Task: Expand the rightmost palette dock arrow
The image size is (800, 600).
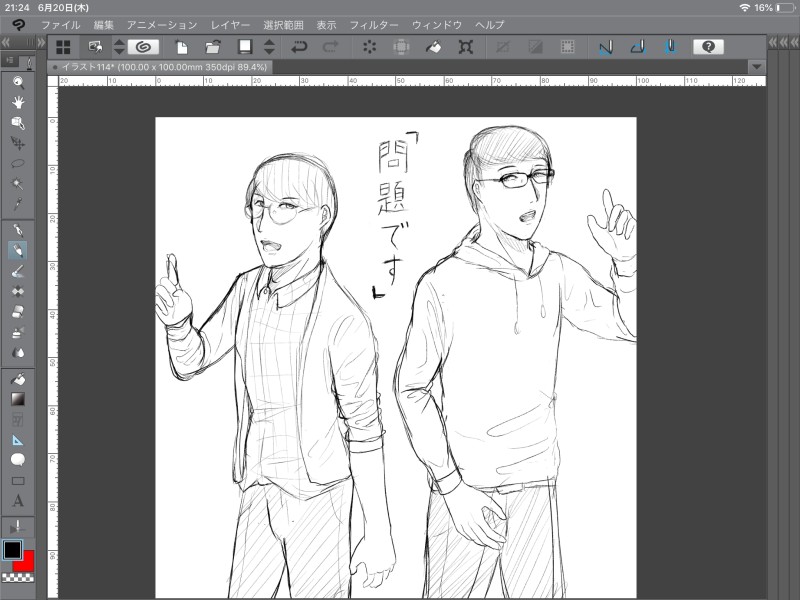Action: pyautogui.click(x=794, y=42)
